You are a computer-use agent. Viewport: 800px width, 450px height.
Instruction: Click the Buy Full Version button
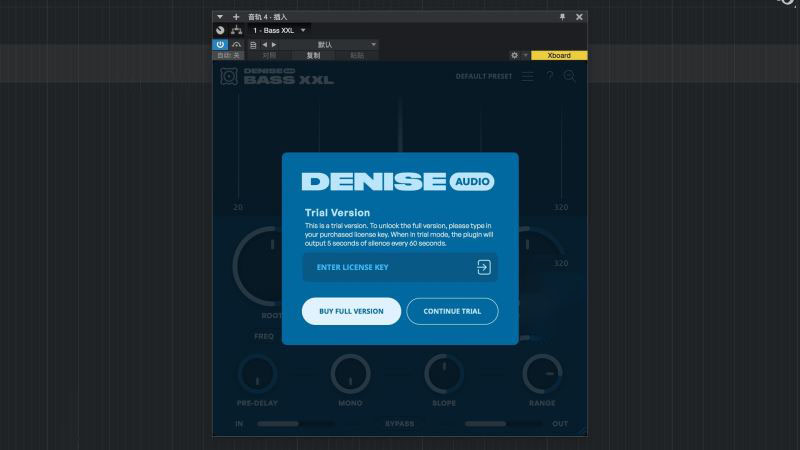click(x=351, y=311)
